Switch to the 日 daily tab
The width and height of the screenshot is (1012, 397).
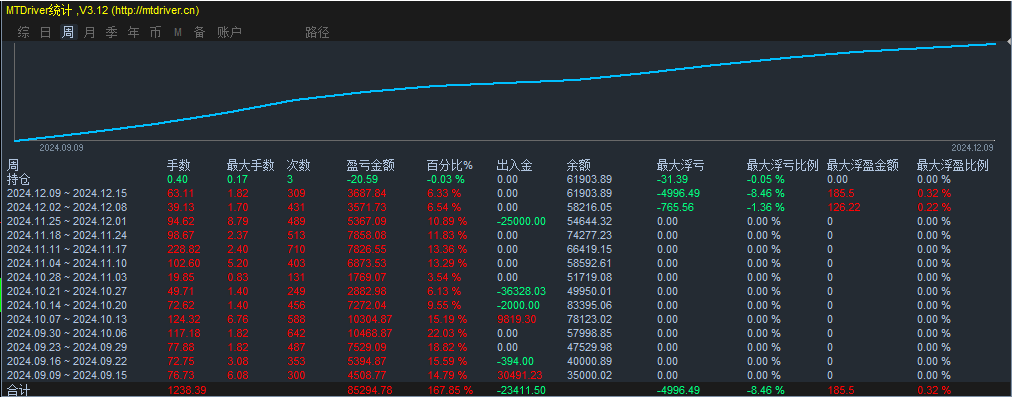point(46,32)
